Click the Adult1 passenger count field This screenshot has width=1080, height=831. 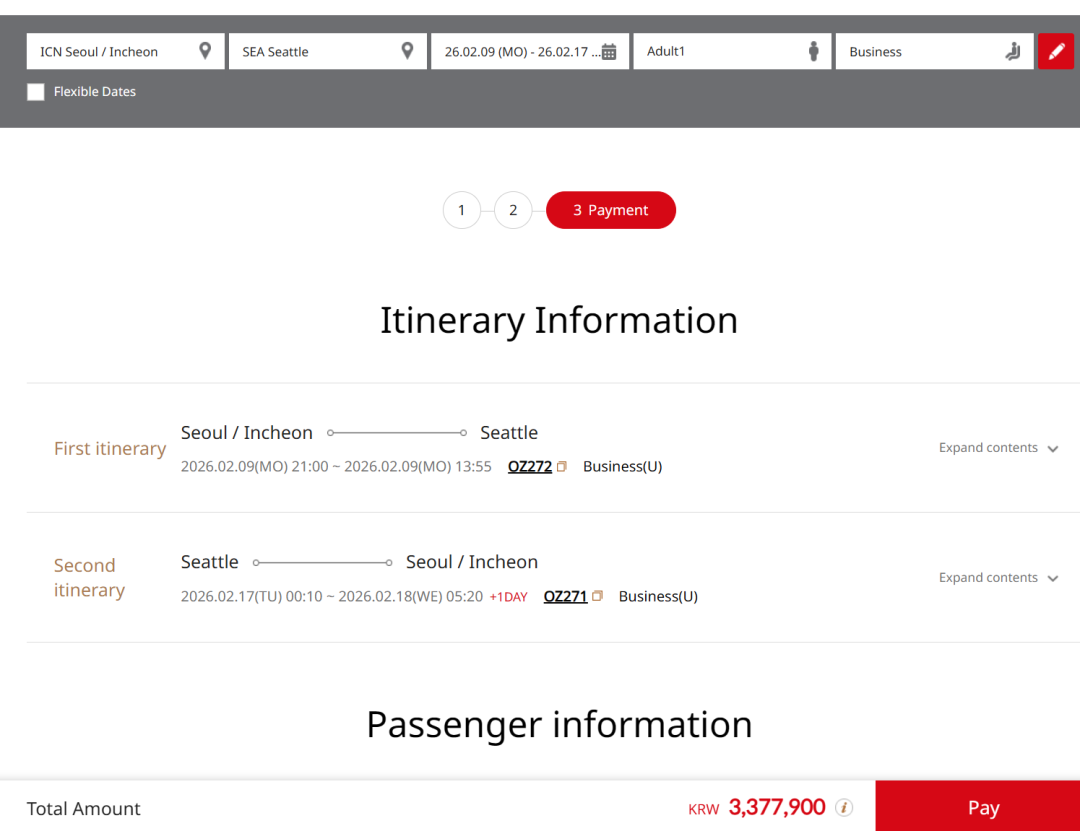(720, 52)
